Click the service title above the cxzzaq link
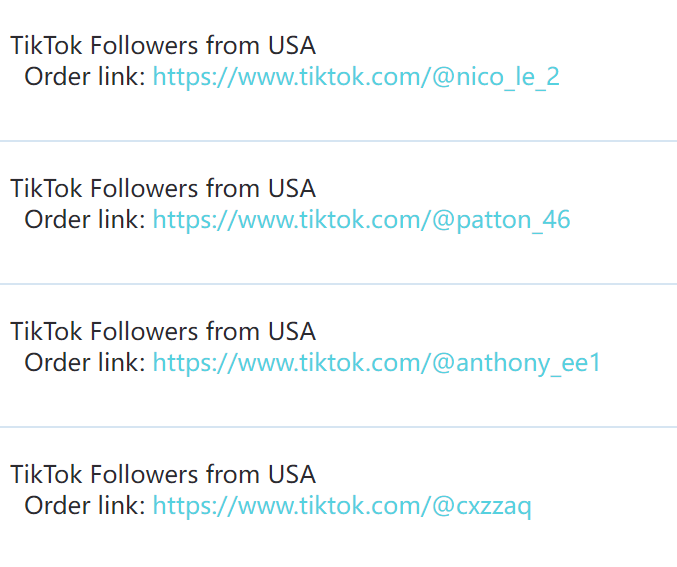The image size is (677, 567). pos(163,474)
